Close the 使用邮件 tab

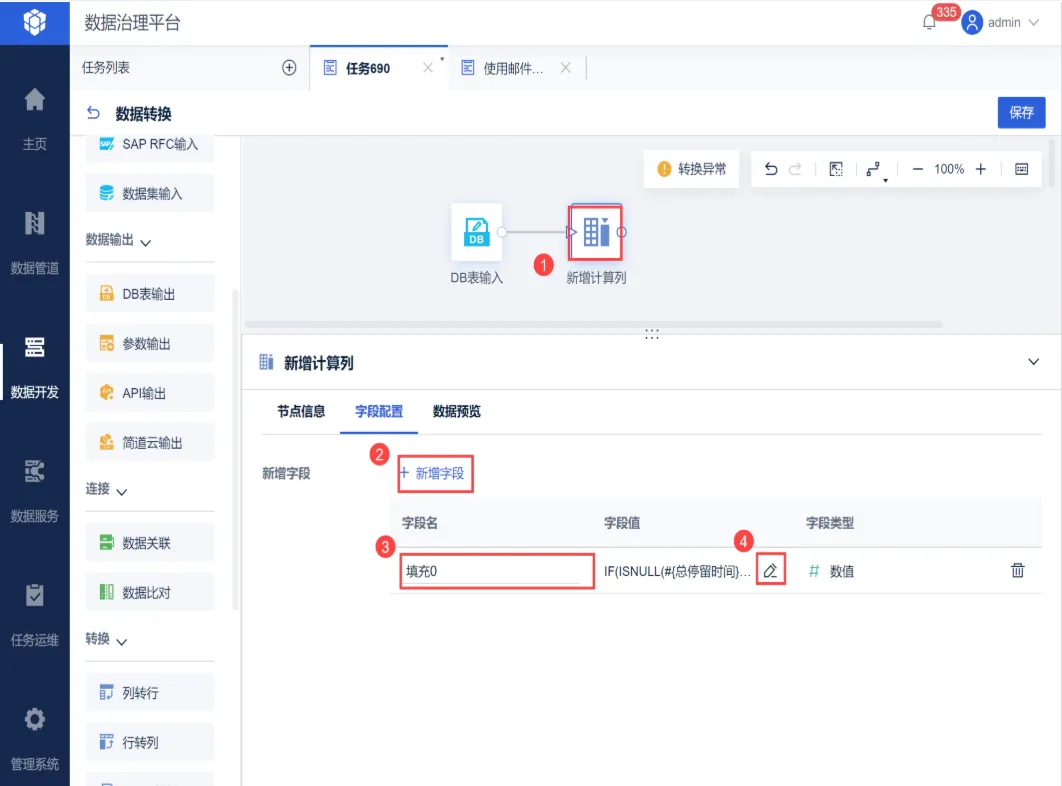[566, 68]
